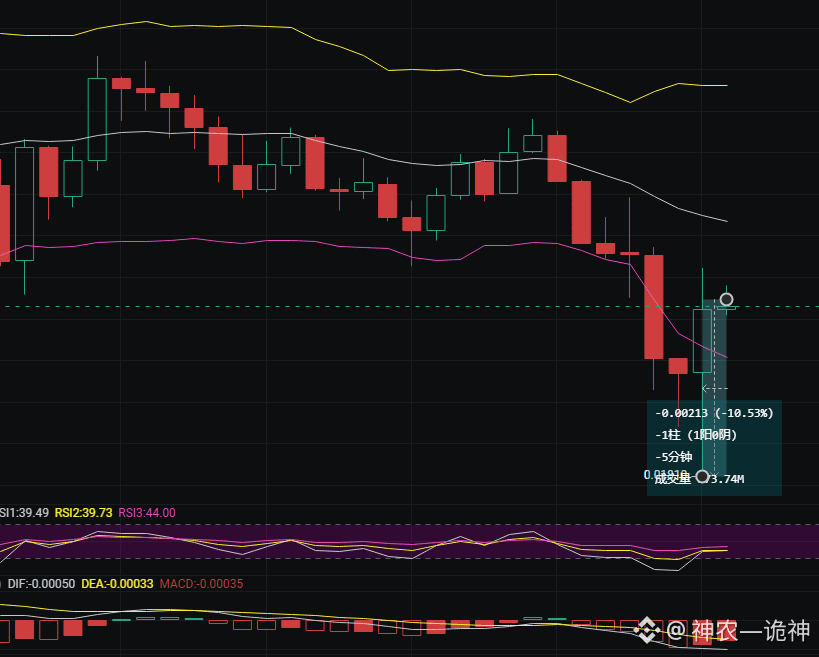Click the -5分钟 duration line
The height and width of the screenshot is (657, 819).
coord(674,457)
